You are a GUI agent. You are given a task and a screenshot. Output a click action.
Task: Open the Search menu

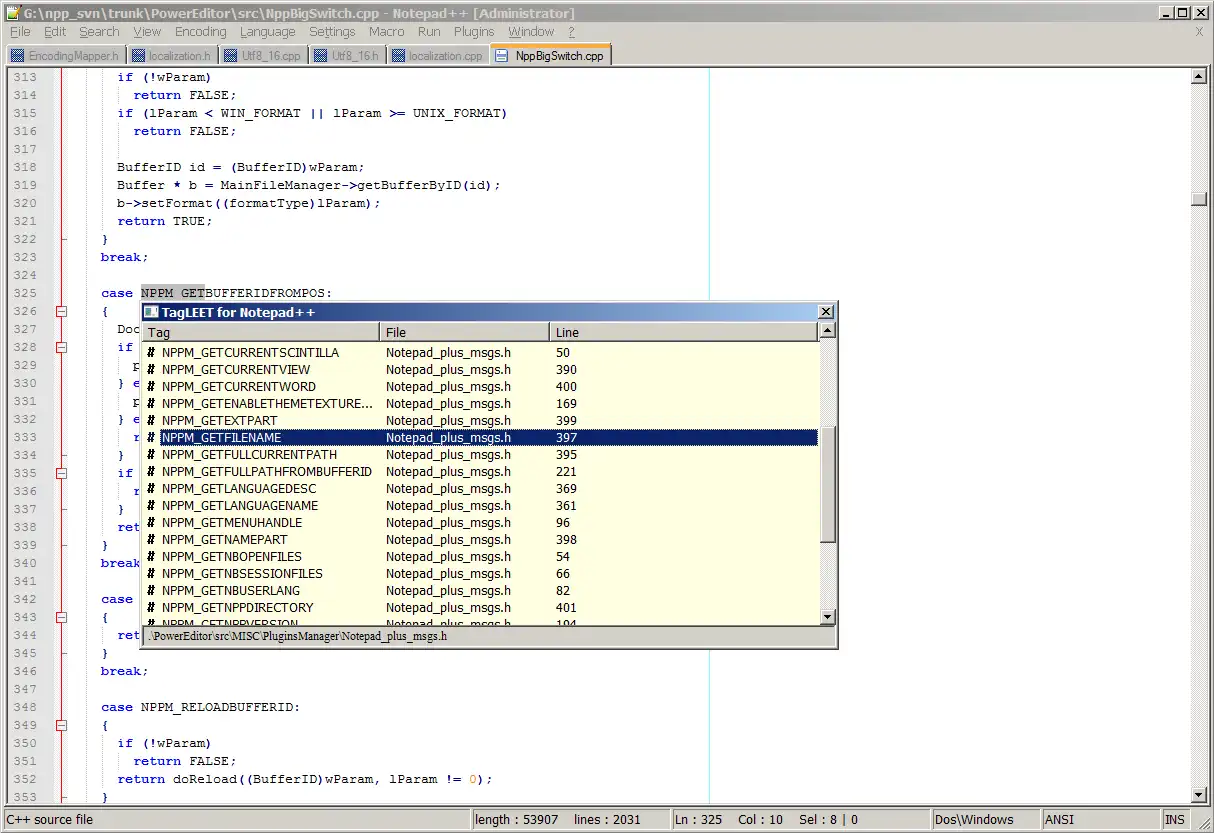[99, 32]
